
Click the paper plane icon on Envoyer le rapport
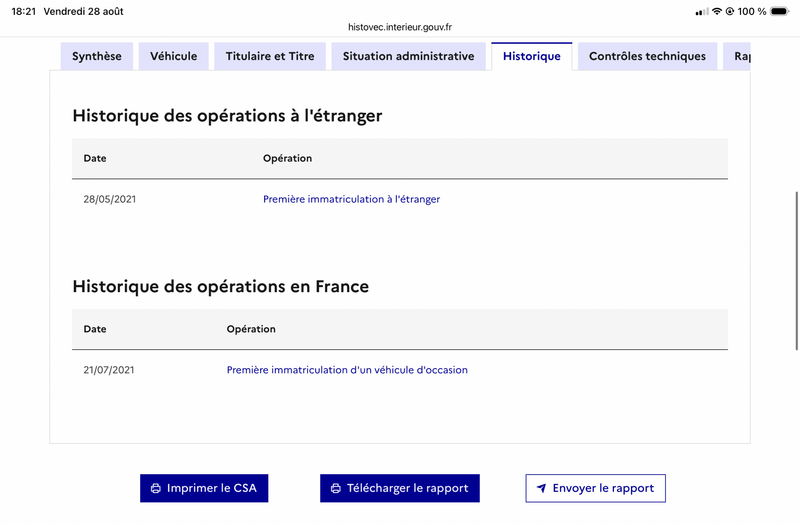click(x=541, y=488)
